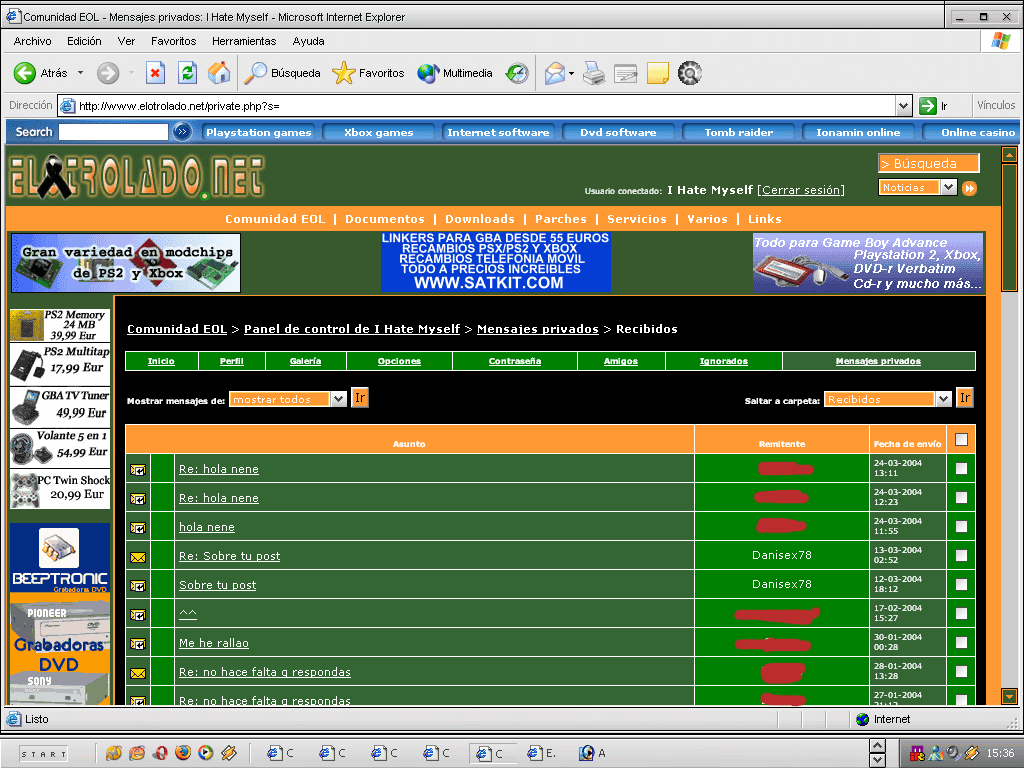The image size is (1024, 768).
Task: Click the Edit page toolbar icon
Action: [x=626, y=73]
